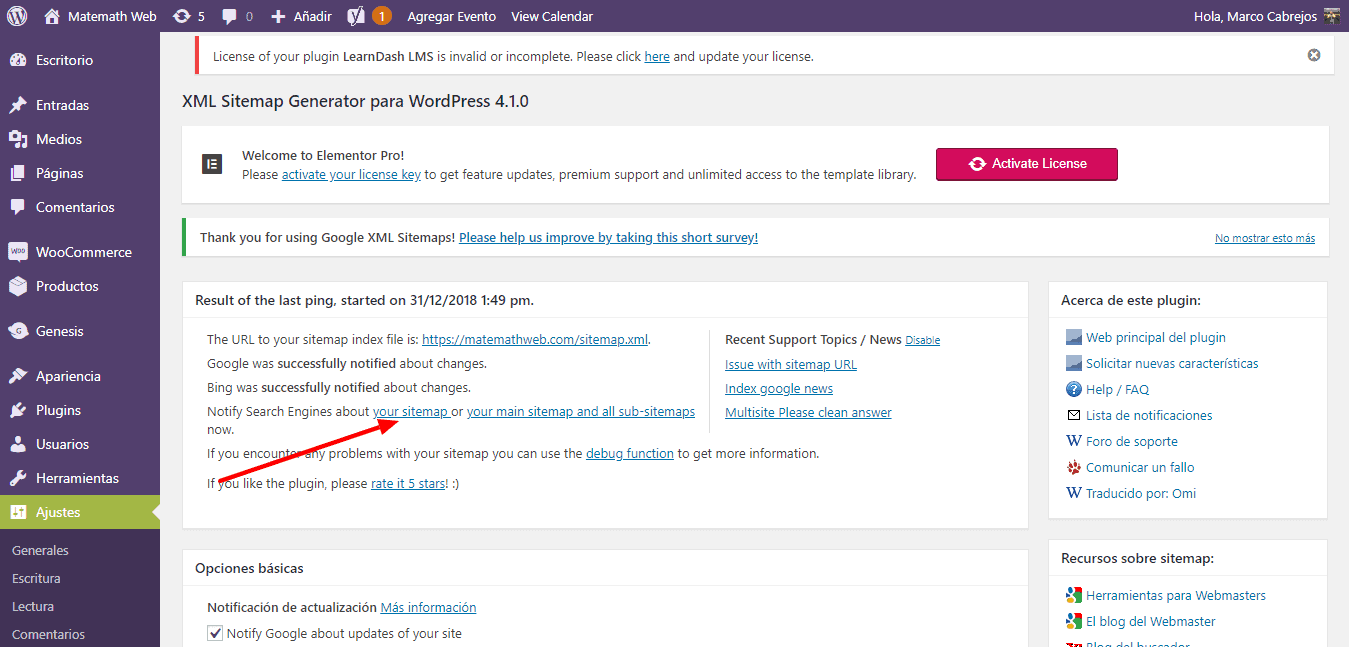Open the Escritura settings submenu

36,578
